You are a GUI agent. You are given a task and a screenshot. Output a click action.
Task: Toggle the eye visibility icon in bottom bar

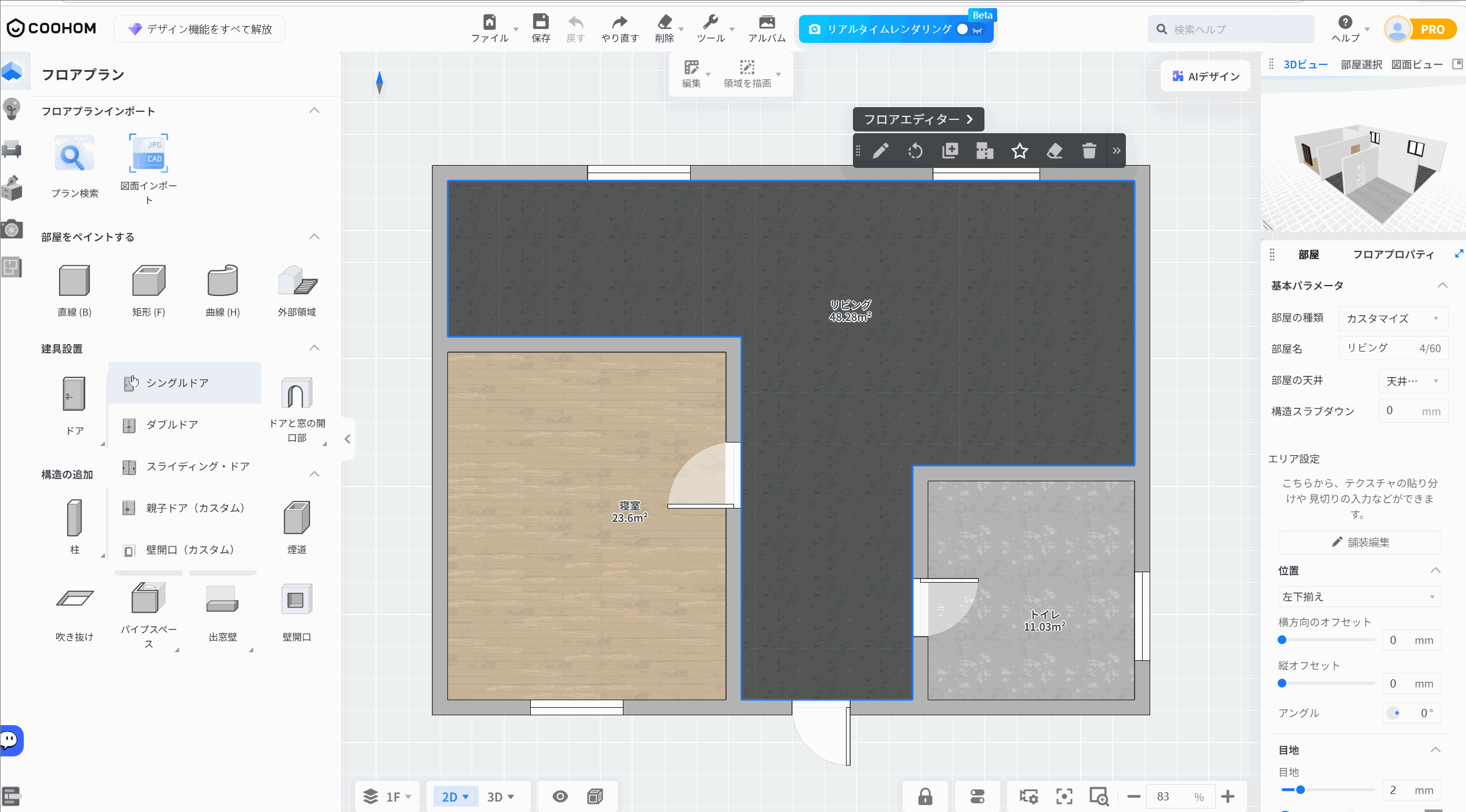[560, 797]
